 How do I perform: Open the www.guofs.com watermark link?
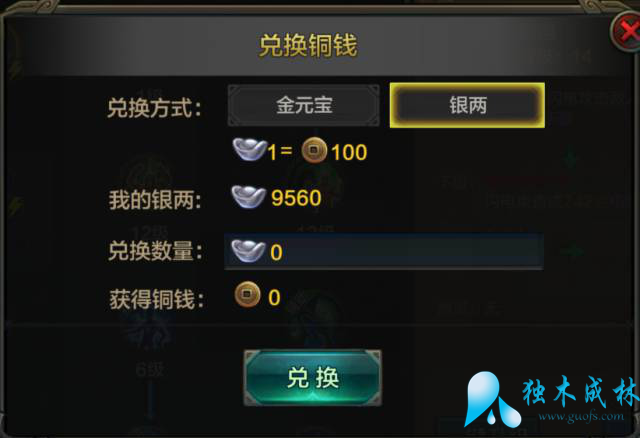coord(581,417)
